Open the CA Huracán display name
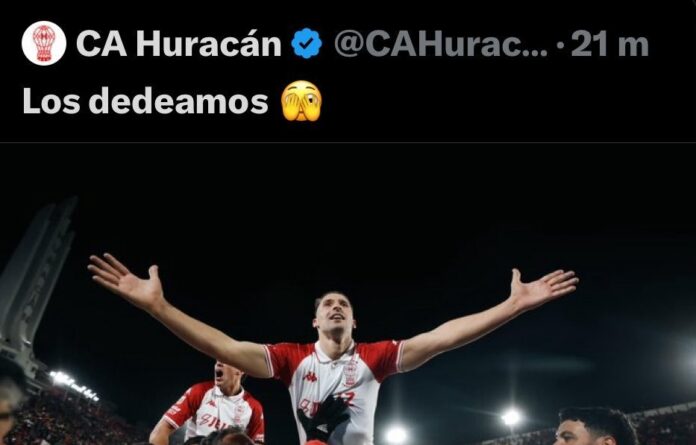Image resolution: width=696 pixels, height=445 pixels. (x=179, y=43)
